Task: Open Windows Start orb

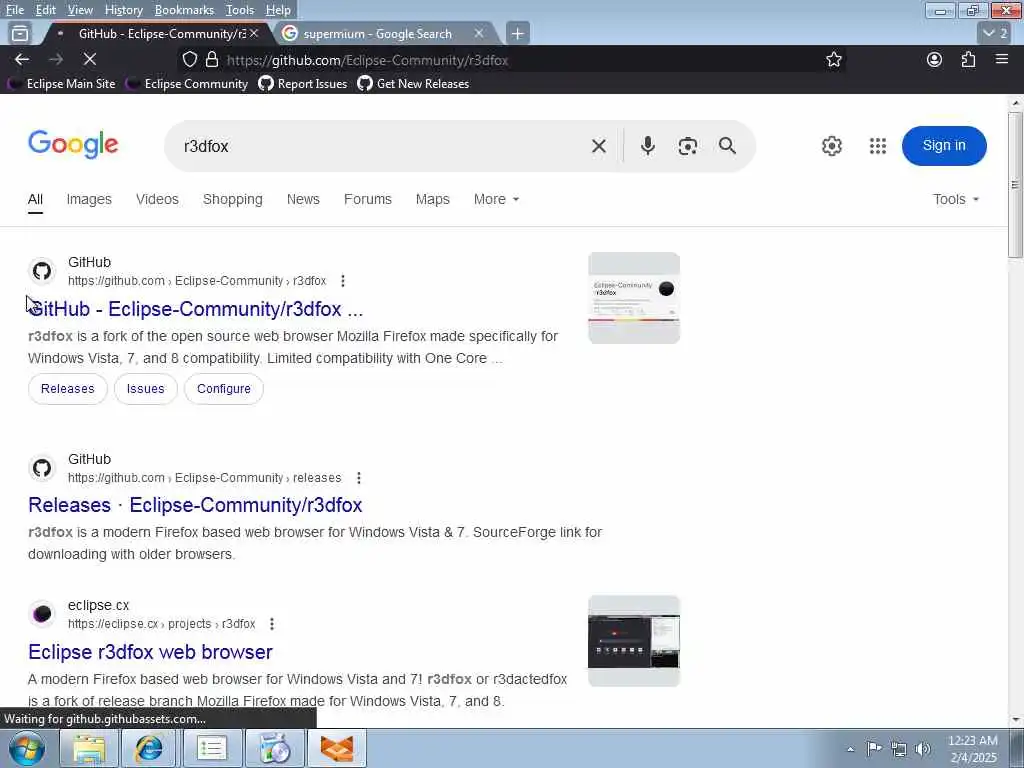Action: (x=27, y=748)
